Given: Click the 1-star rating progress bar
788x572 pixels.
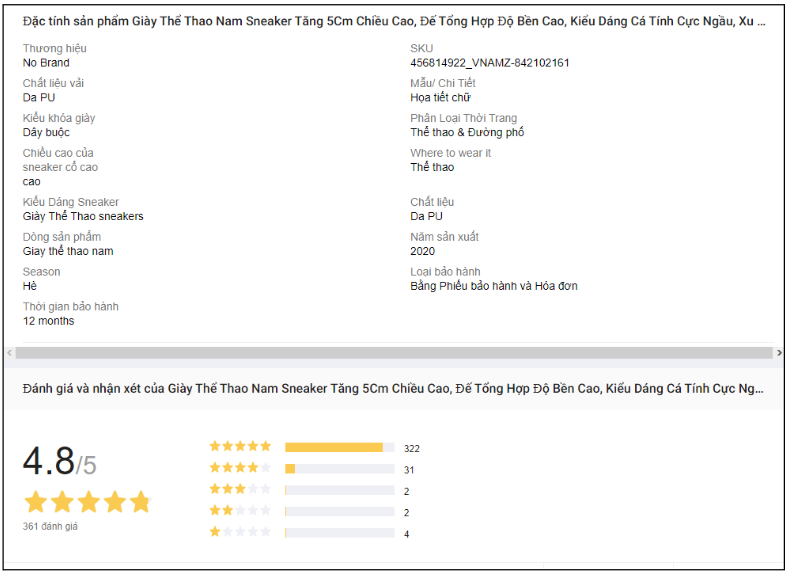Looking at the screenshot, I should [x=339, y=533].
